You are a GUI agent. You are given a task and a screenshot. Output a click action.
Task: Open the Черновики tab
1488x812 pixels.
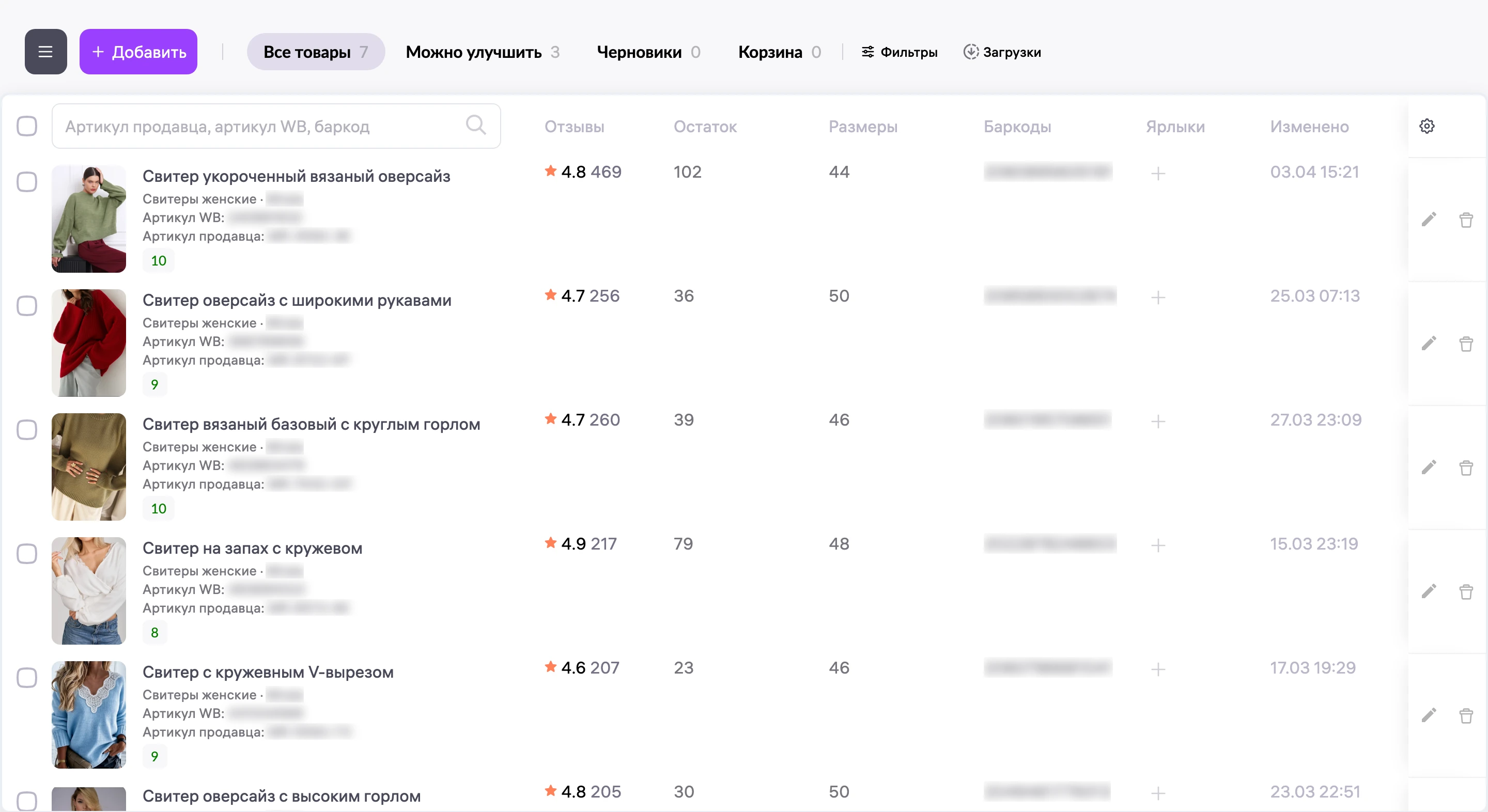pos(649,52)
